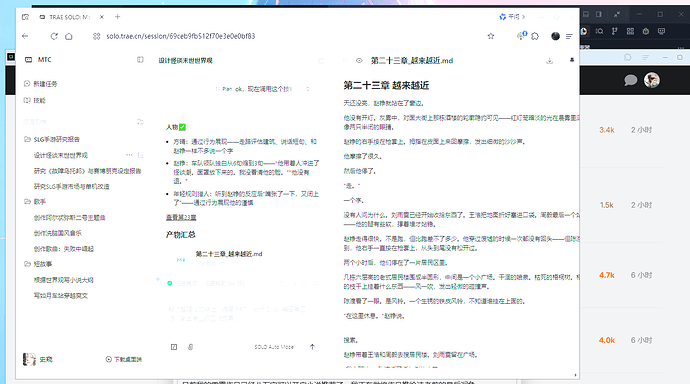Open the SOLO Auto Mode selector
Screen dimensions: 690x384
coord(274,347)
